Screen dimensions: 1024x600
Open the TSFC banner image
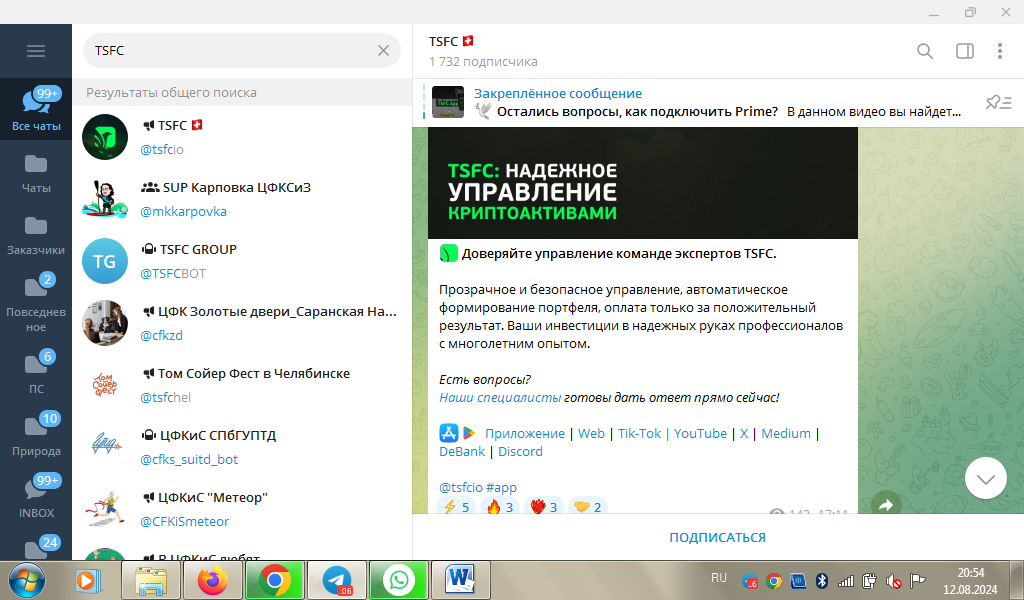tap(643, 183)
